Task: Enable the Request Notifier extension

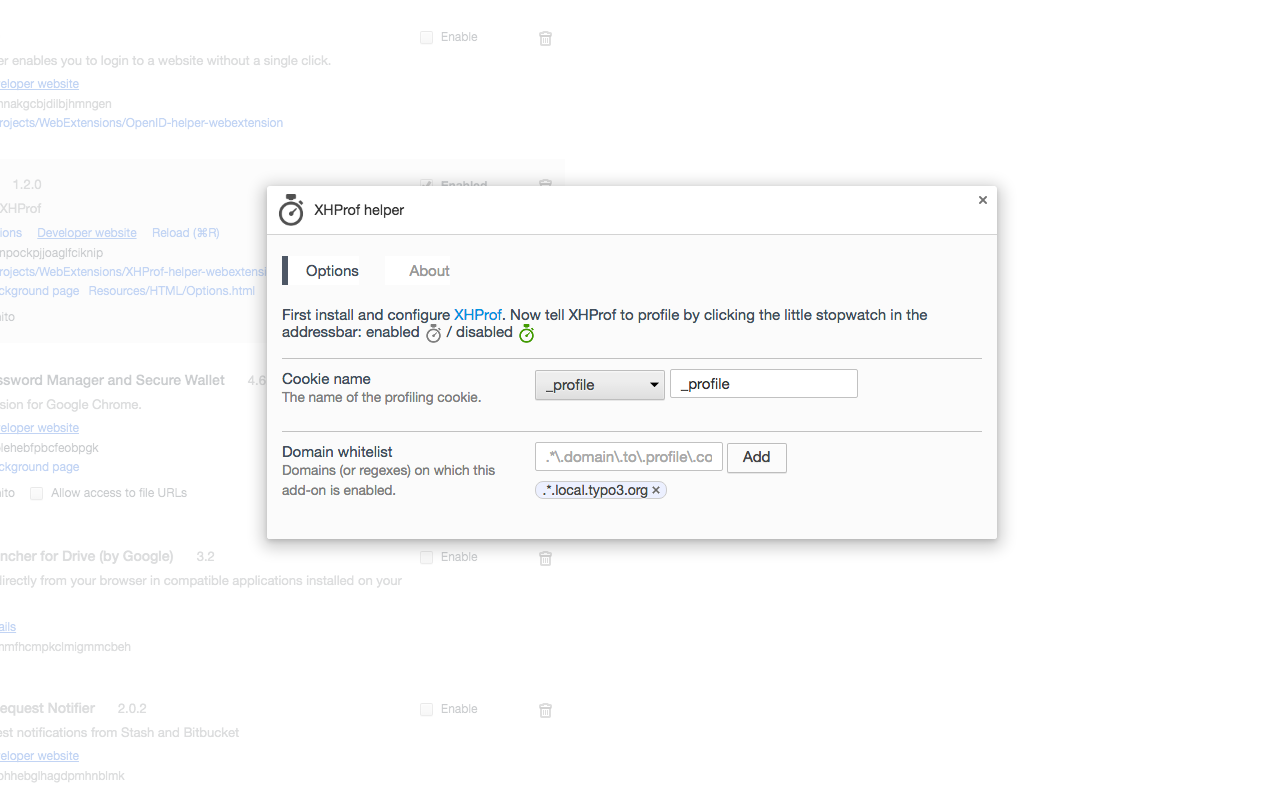Action: coord(426,708)
